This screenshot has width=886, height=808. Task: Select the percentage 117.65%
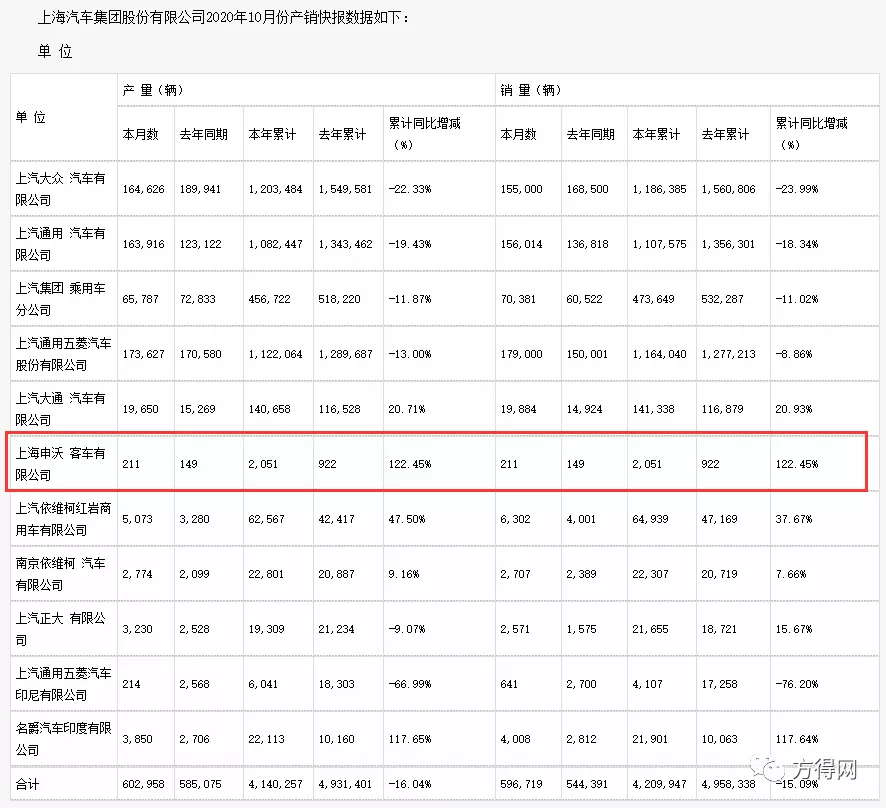coord(410,739)
